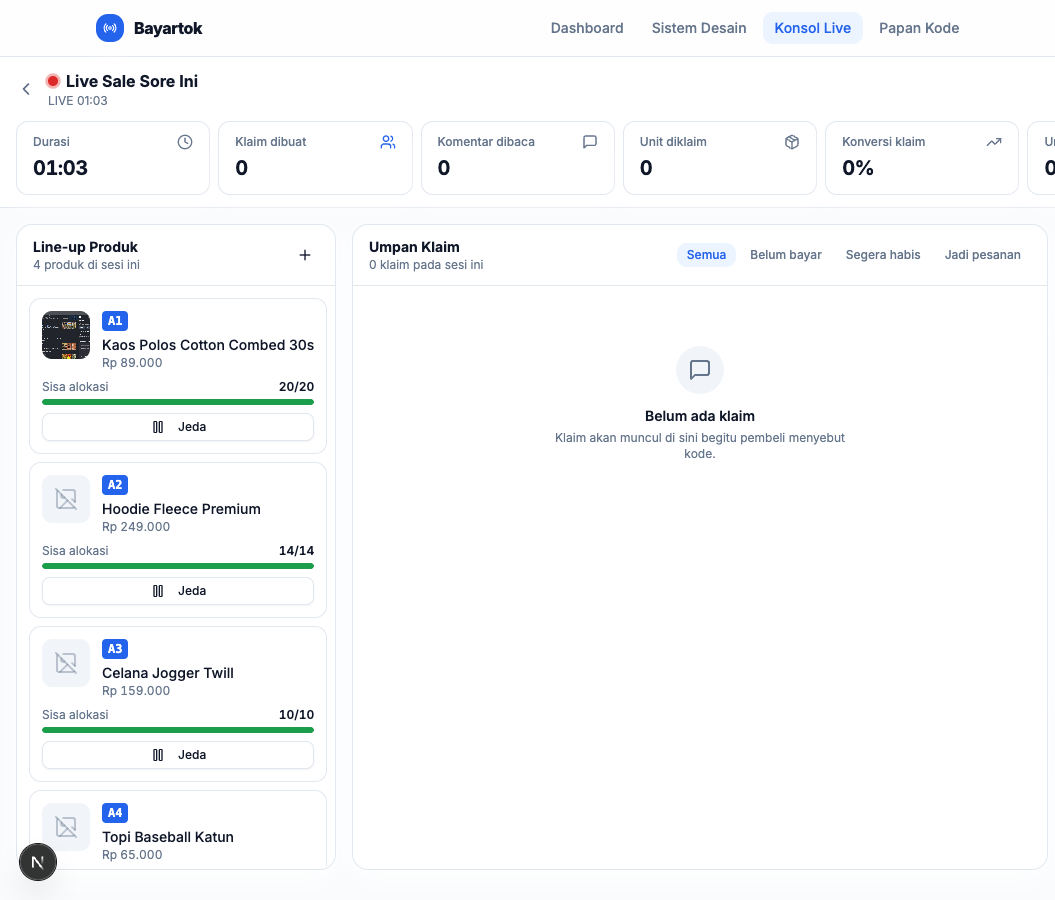
Task: Click the Celana Jogger allocation progress bar
Action: pos(178,730)
